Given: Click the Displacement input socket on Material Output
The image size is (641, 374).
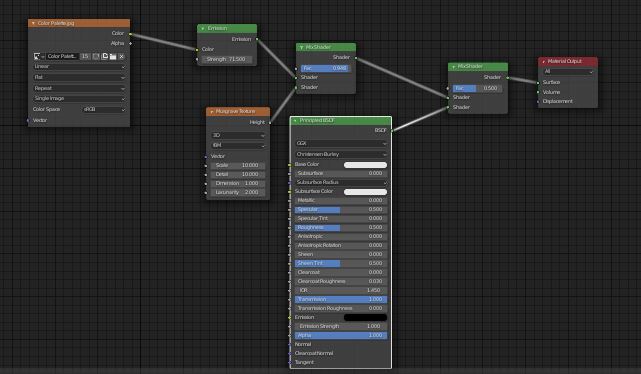Looking at the screenshot, I should 538,101.
